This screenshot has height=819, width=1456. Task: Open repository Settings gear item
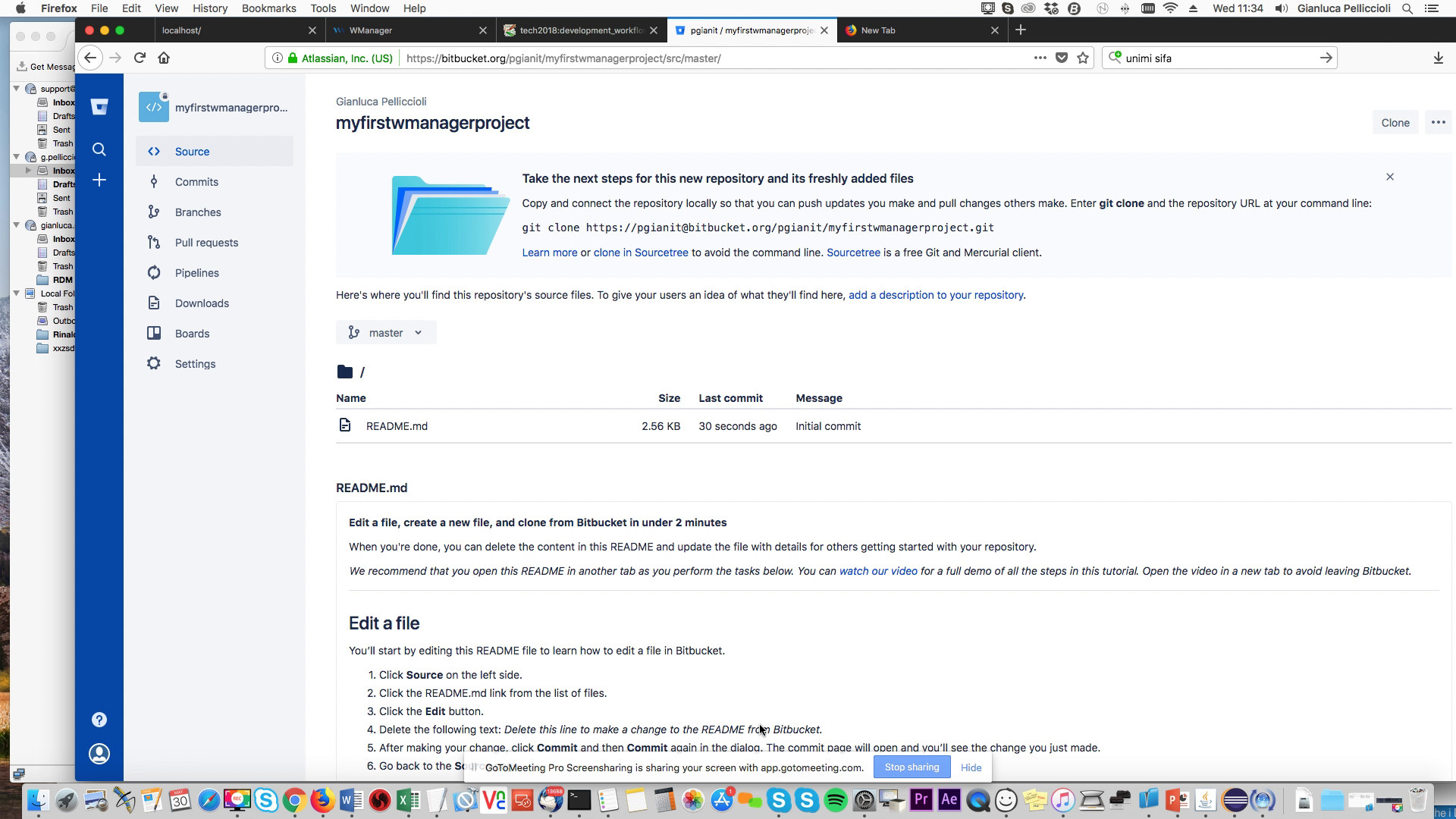195,364
